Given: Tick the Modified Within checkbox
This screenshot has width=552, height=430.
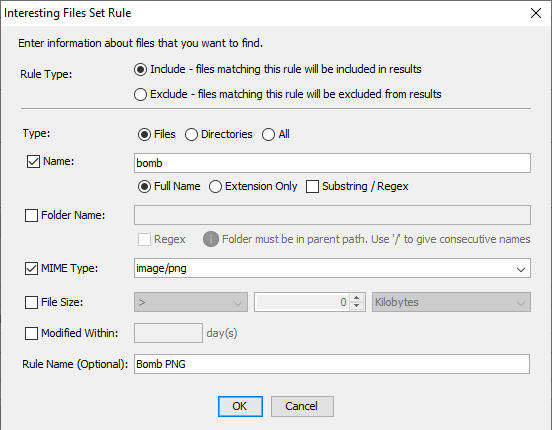Looking at the screenshot, I should [31, 333].
